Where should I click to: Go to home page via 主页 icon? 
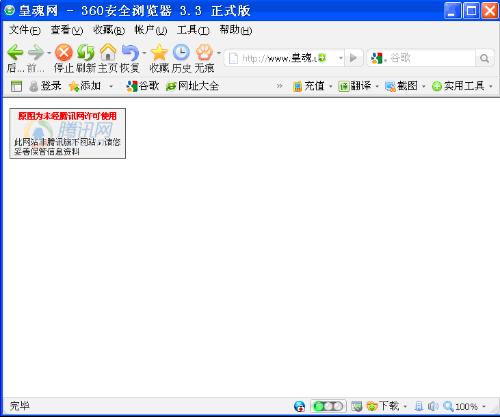108,53
